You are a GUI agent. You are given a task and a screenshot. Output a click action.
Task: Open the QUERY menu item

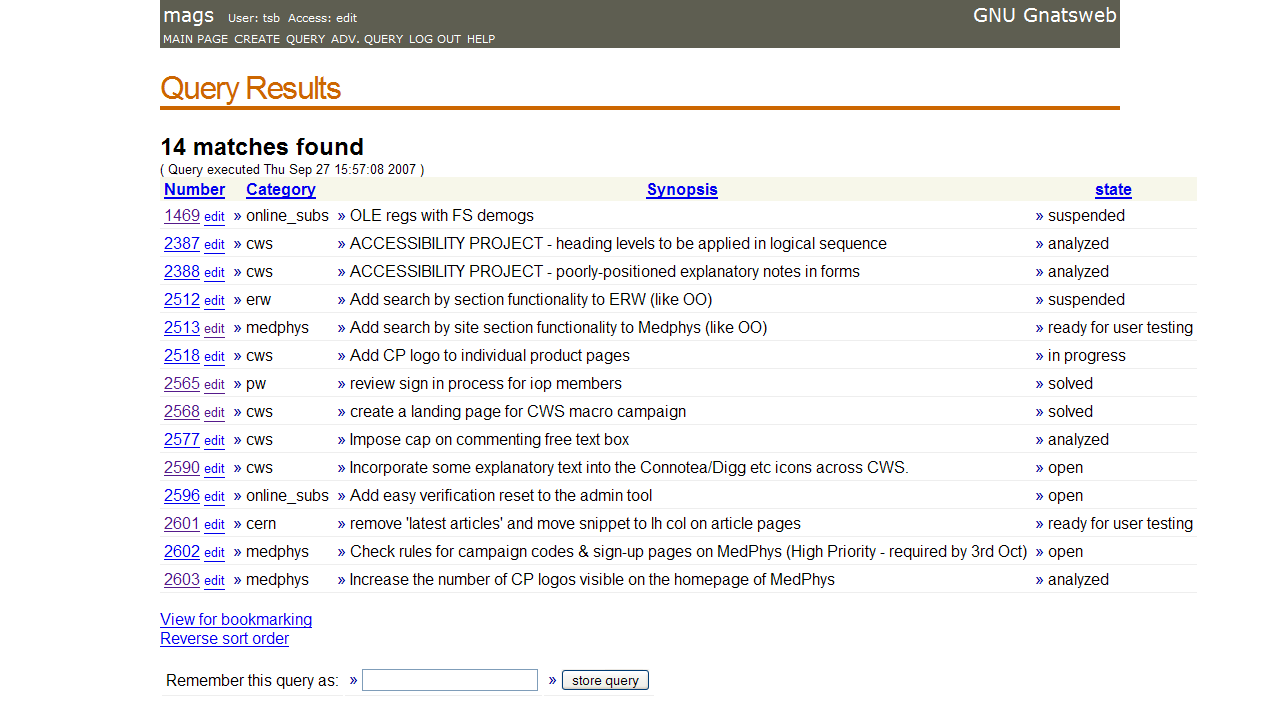click(x=305, y=39)
